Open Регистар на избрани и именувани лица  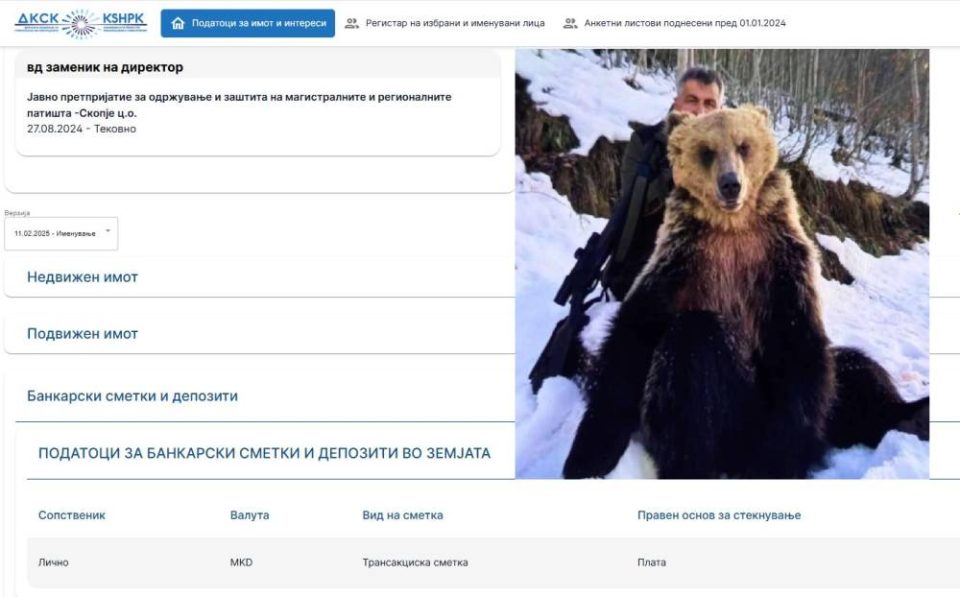[455, 23]
